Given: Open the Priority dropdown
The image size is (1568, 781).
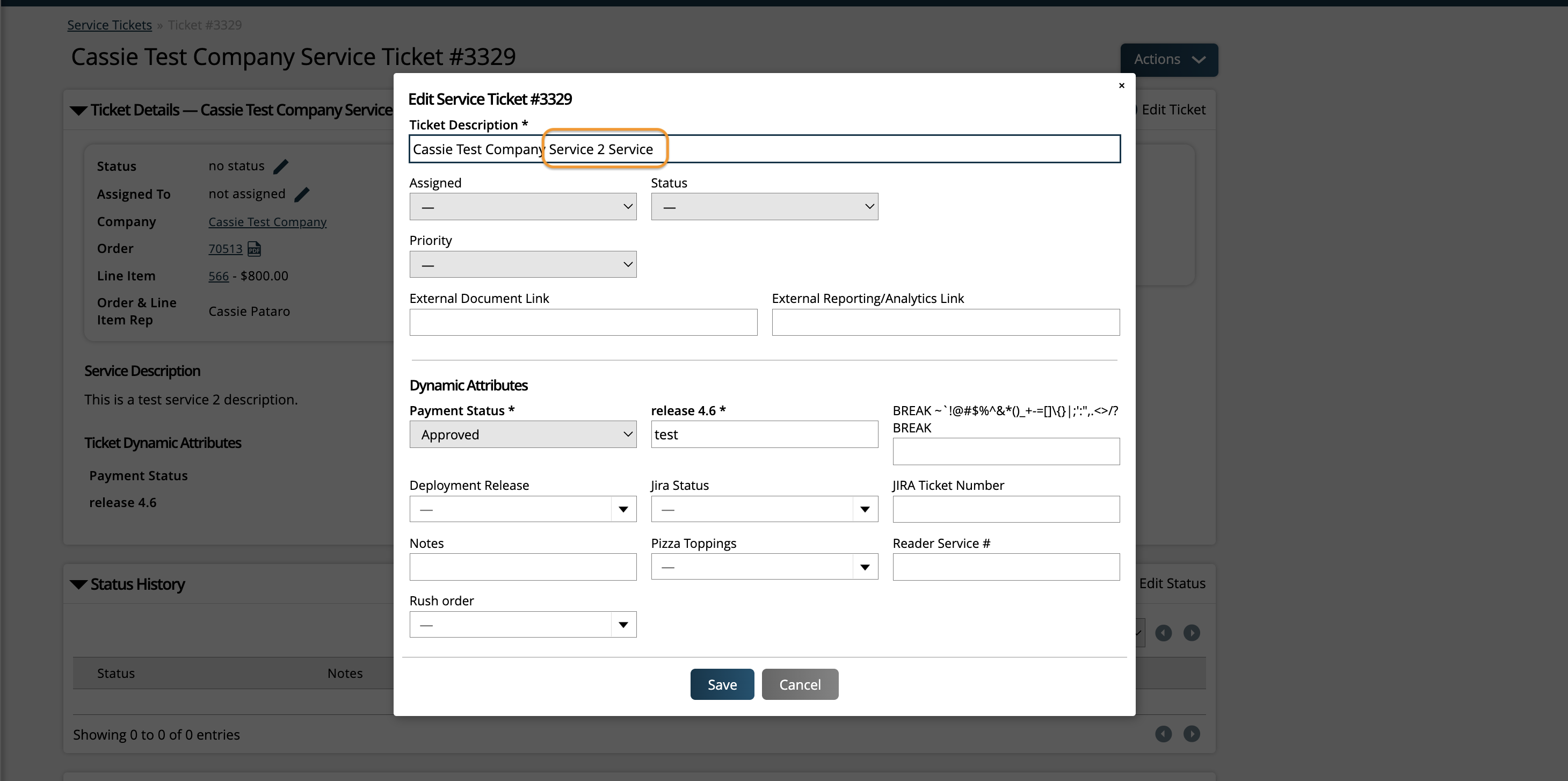Looking at the screenshot, I should pyautogui.click(x=523, y=265).
